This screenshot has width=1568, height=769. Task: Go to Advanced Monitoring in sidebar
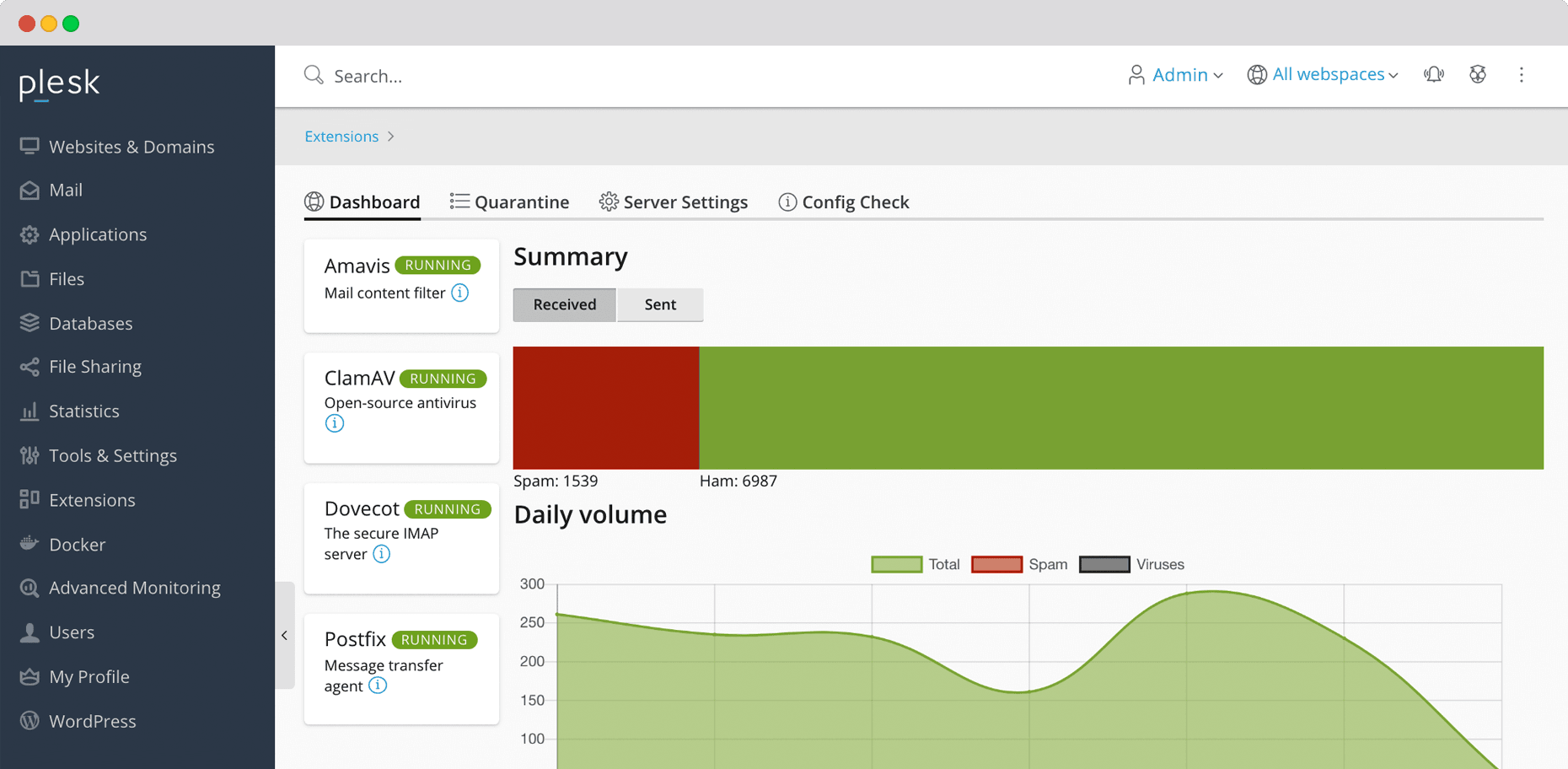point(134,588)
